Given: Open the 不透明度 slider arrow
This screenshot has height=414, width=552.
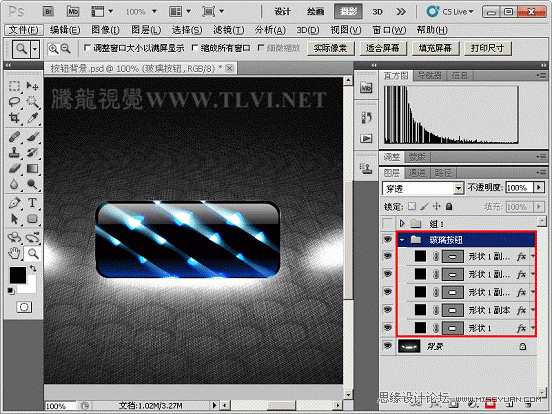Looking at the screenshot, I should [x=539, y=187].
